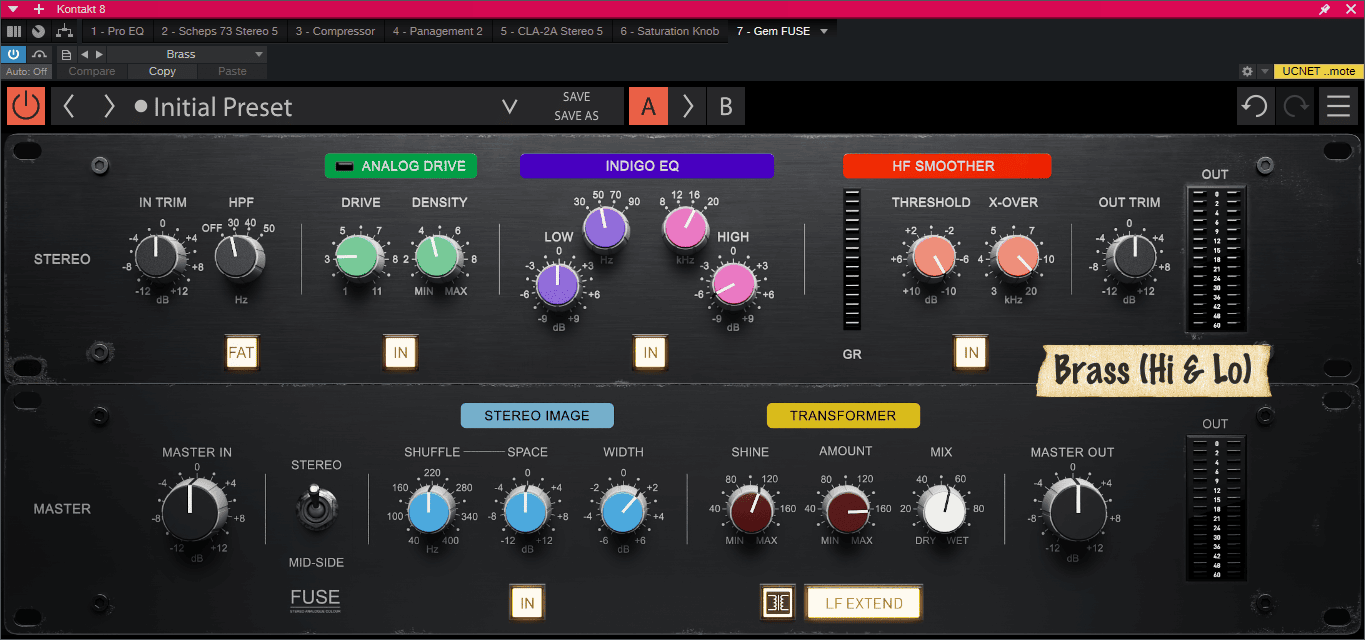Open the hamburger menu icon
This screenshot has height=640, width=1365.
pos(1337,106)
